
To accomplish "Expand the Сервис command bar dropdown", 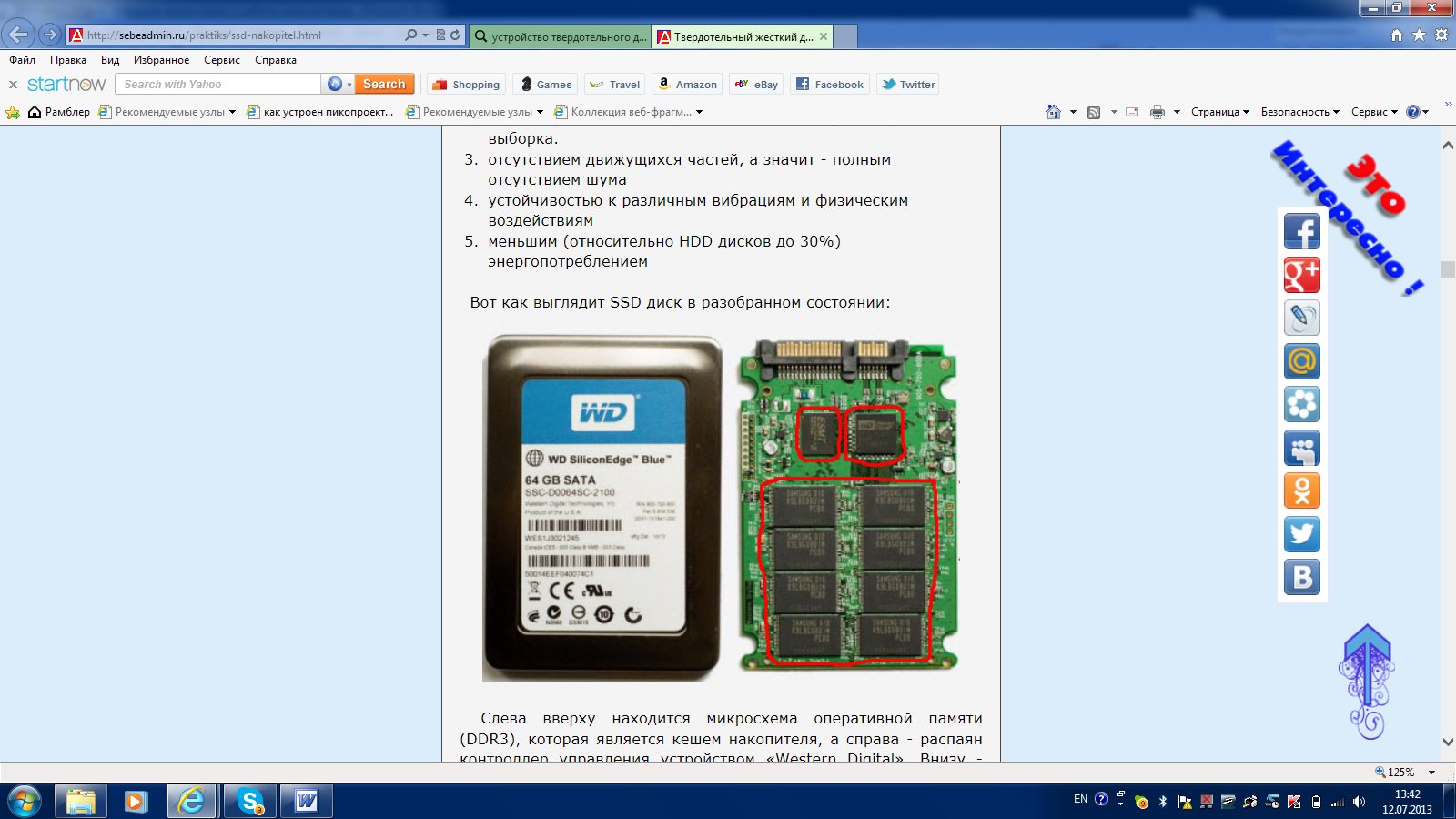I will [x=1374, y=112].
